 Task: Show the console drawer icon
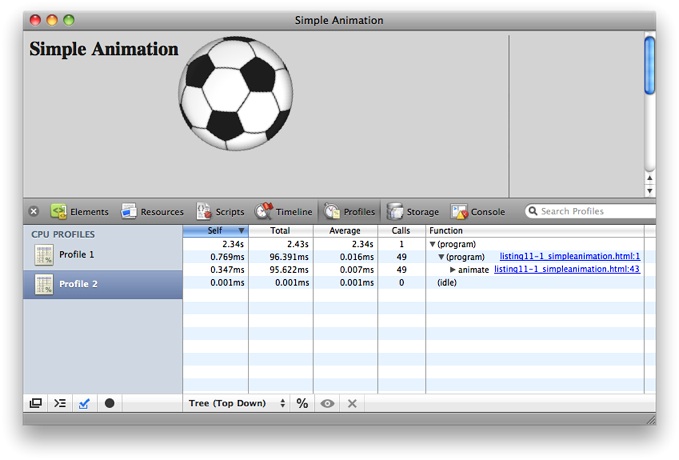point(60,403)
